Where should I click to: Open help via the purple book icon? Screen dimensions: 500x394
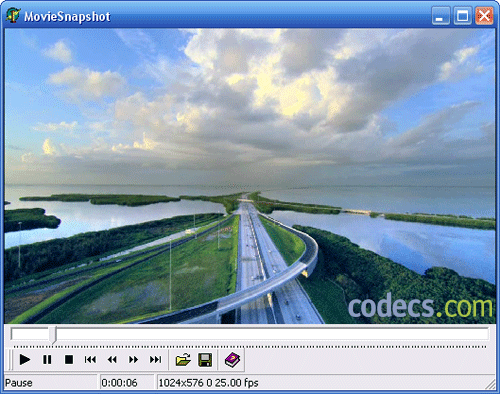tap(232, 360)
